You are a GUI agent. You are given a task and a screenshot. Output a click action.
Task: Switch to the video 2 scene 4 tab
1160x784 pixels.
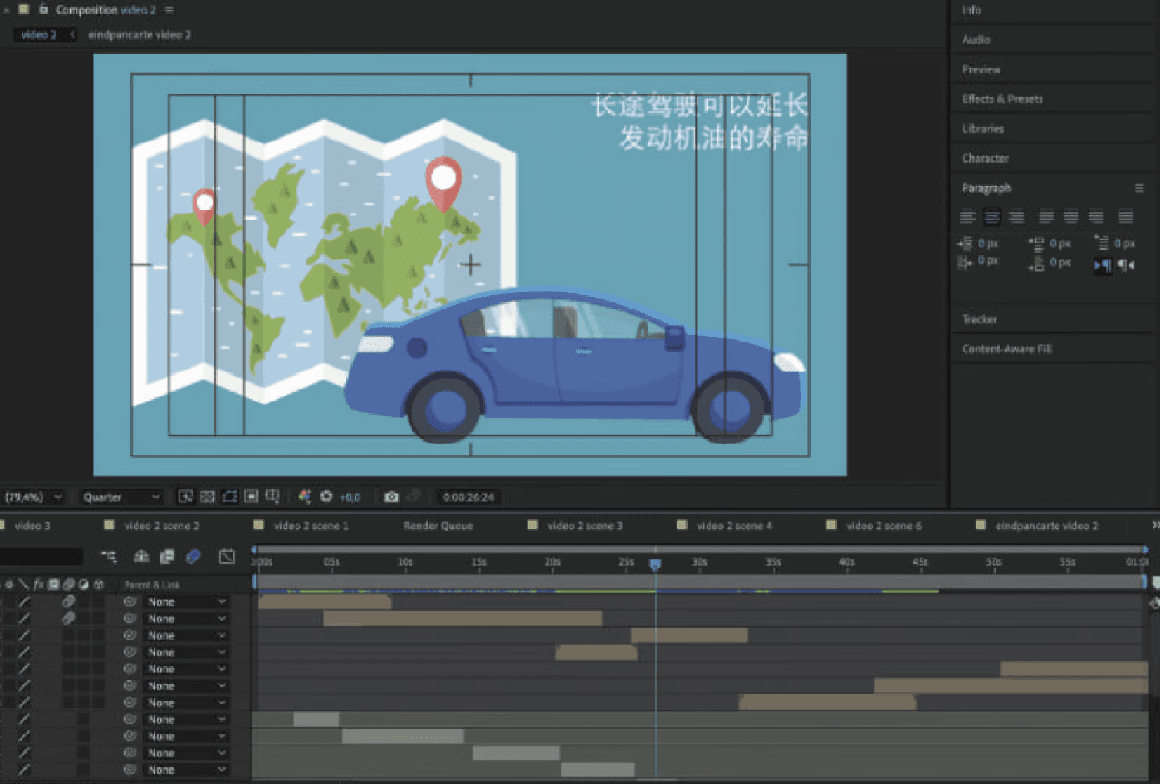coord(734,525)
